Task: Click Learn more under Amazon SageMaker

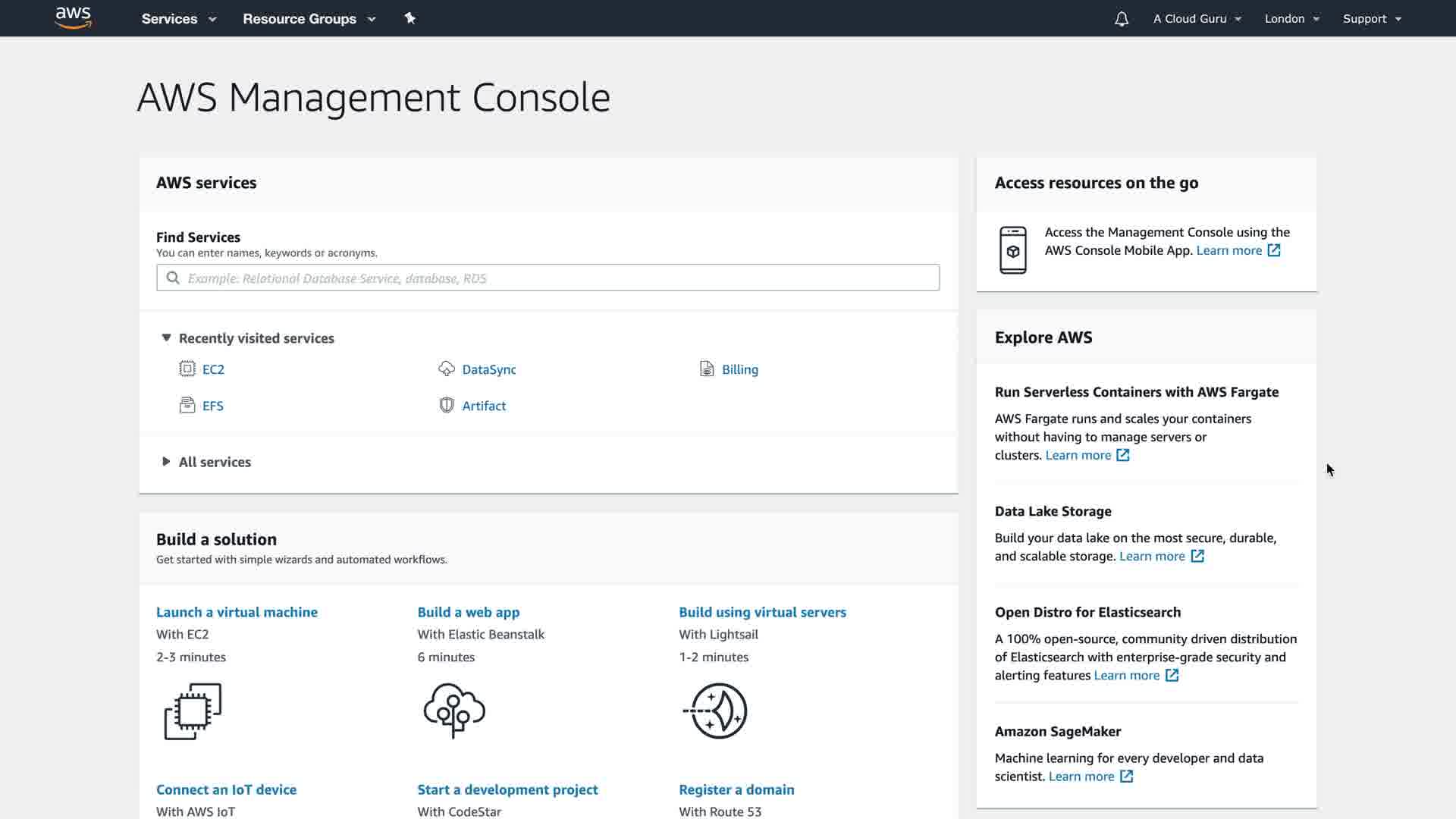Action: (1081, 777)
